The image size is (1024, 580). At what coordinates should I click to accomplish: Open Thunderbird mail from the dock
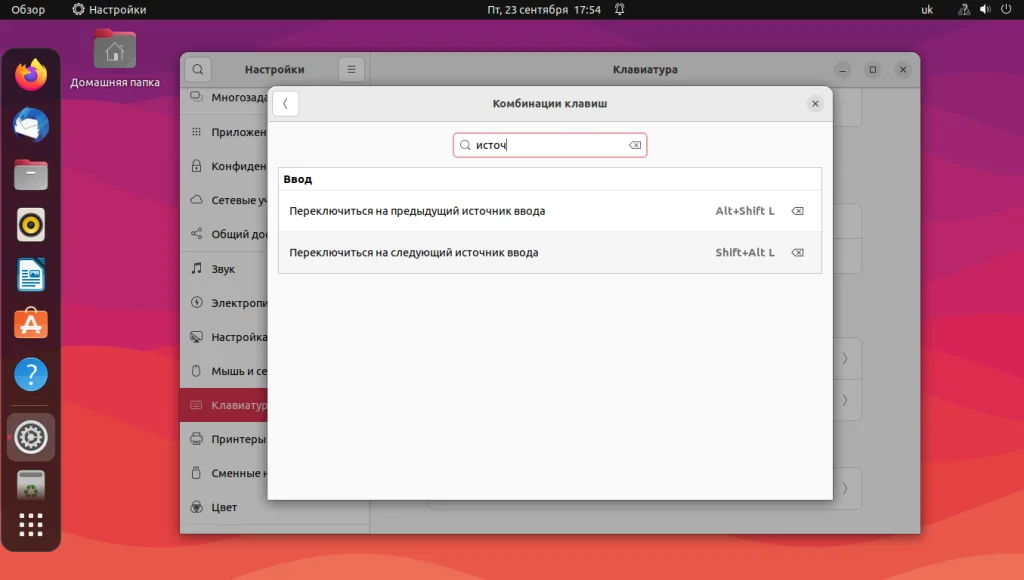[31, 125]
